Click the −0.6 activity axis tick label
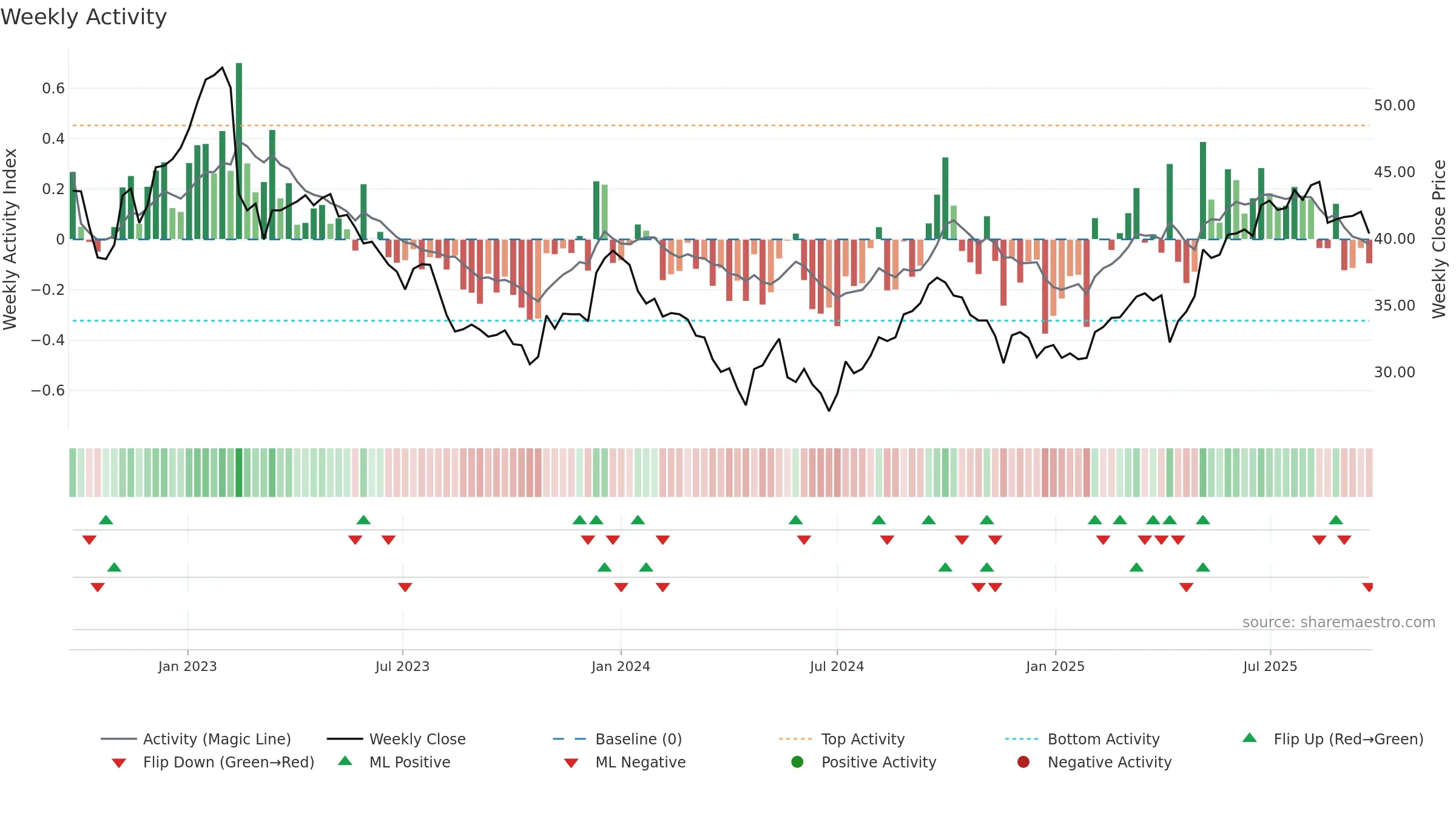This screenshot has height=819, width=1456. point(47,391)
